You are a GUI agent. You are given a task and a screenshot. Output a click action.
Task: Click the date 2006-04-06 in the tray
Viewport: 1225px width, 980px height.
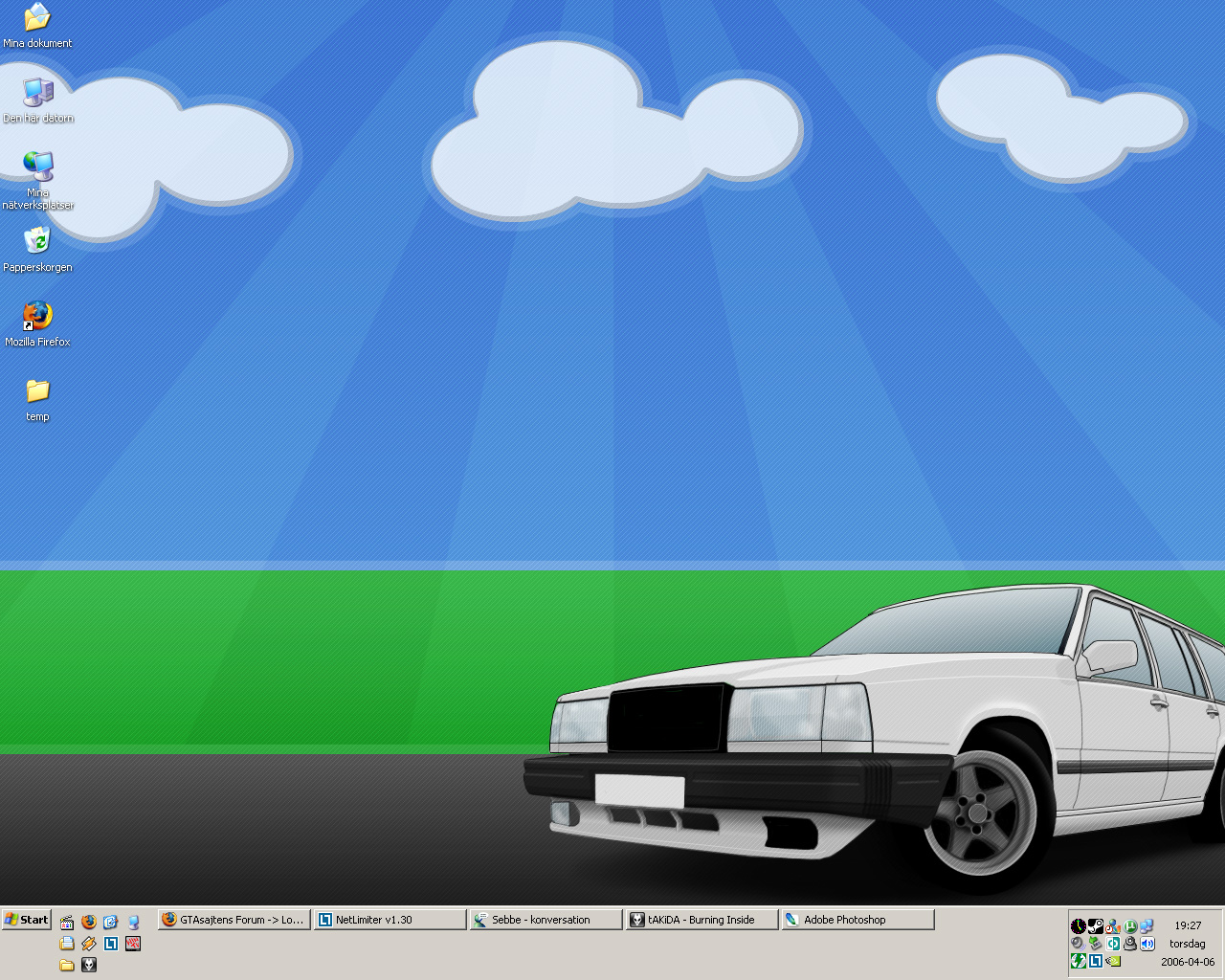1188,962
